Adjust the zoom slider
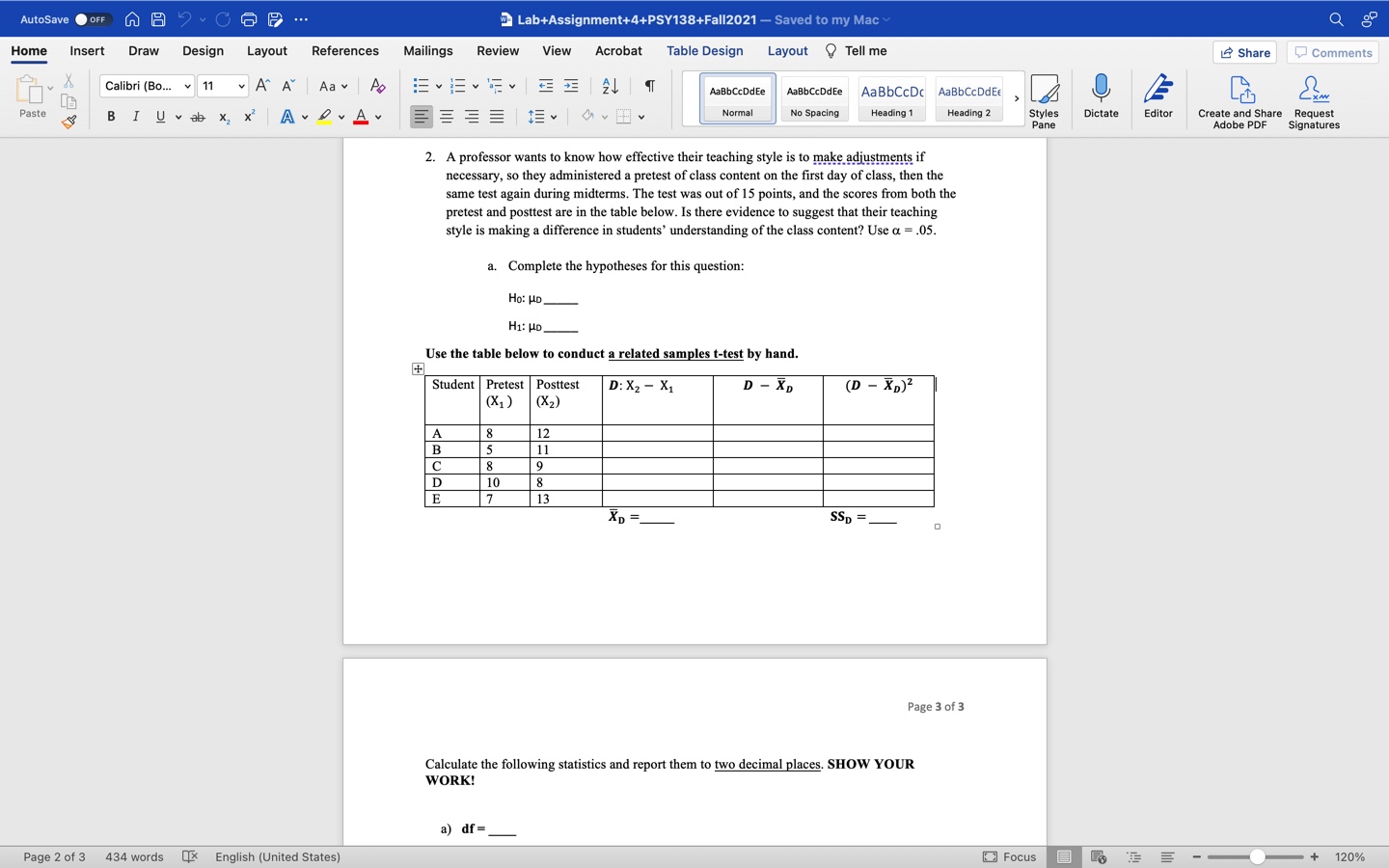This screenshot has height=868, width=1389. (1256, 856)
